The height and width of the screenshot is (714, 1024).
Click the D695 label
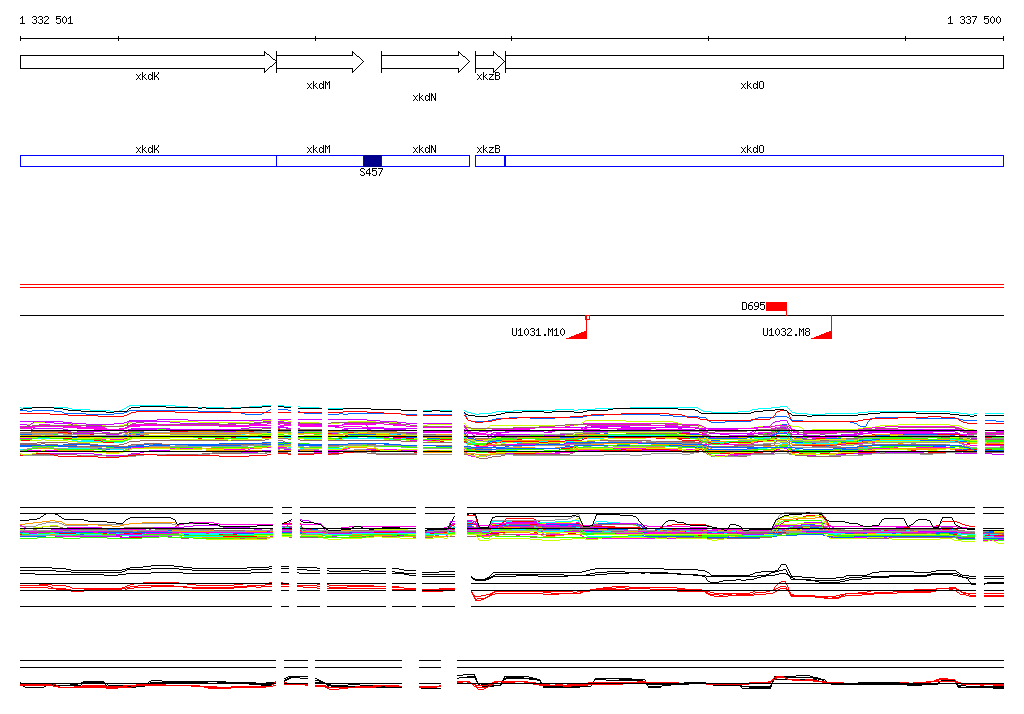click(x=753, y=306)
